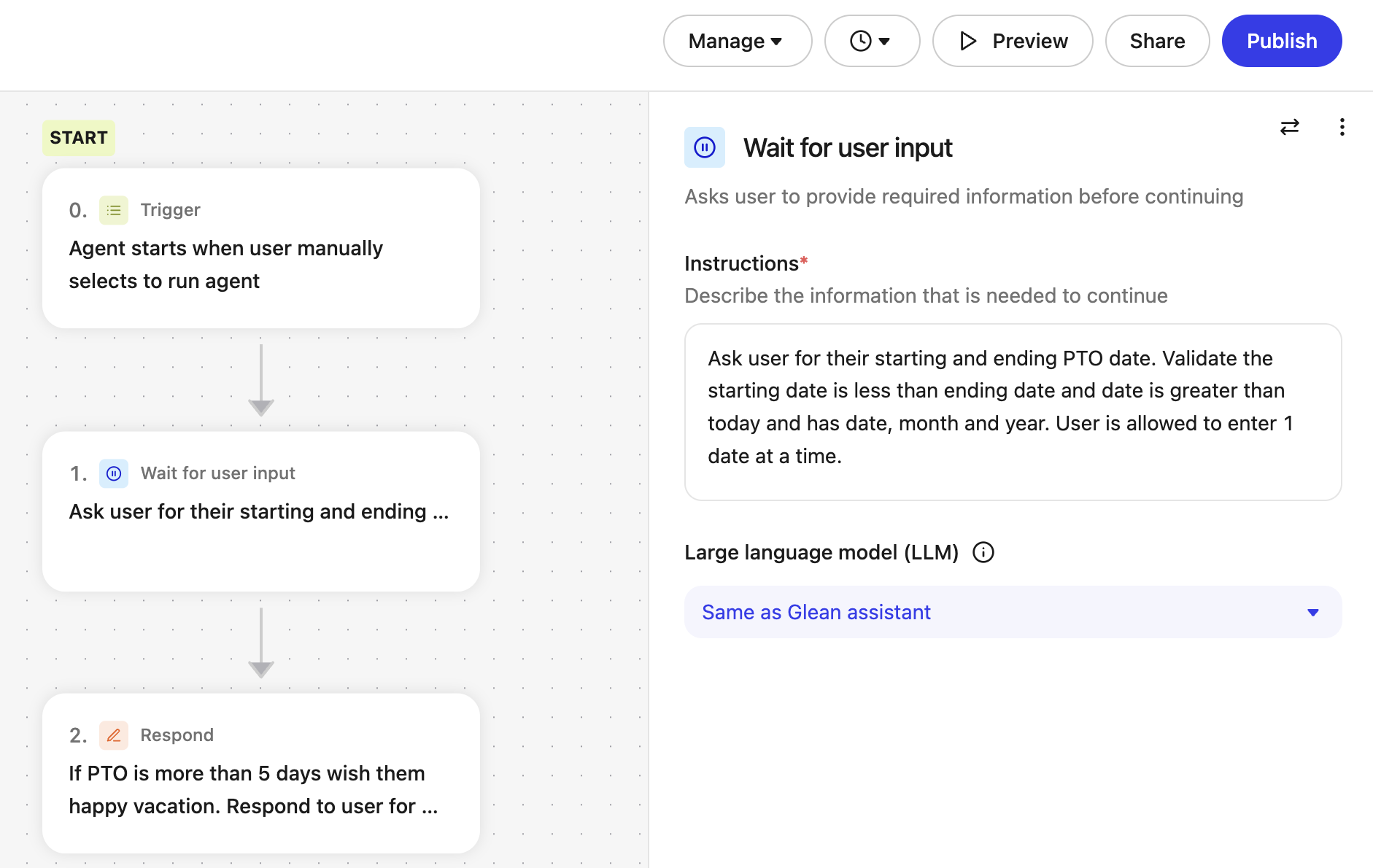
Task: Click the START label on the canvas
Action: (x=79, y=138)
